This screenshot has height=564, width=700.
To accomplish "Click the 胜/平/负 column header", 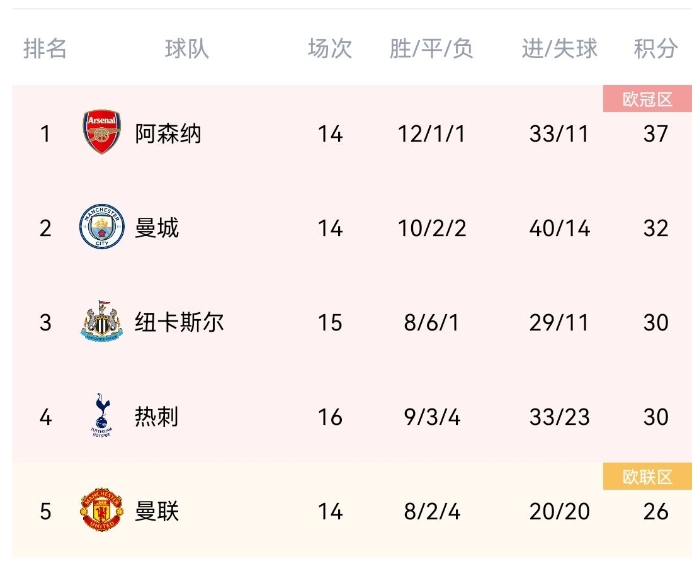I will [431, 48].
